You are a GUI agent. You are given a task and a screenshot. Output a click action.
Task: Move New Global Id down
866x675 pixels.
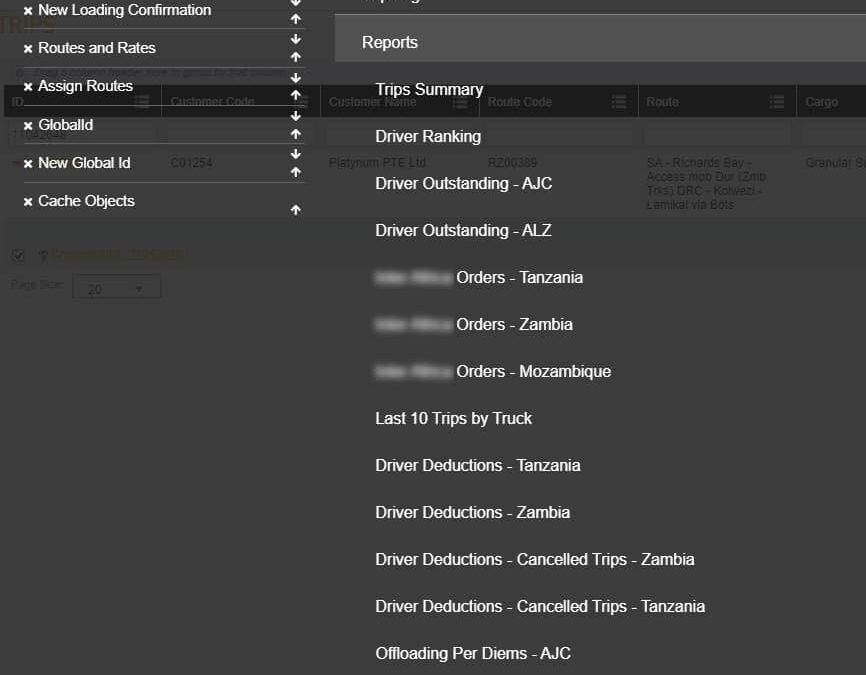tap(296, 154)
